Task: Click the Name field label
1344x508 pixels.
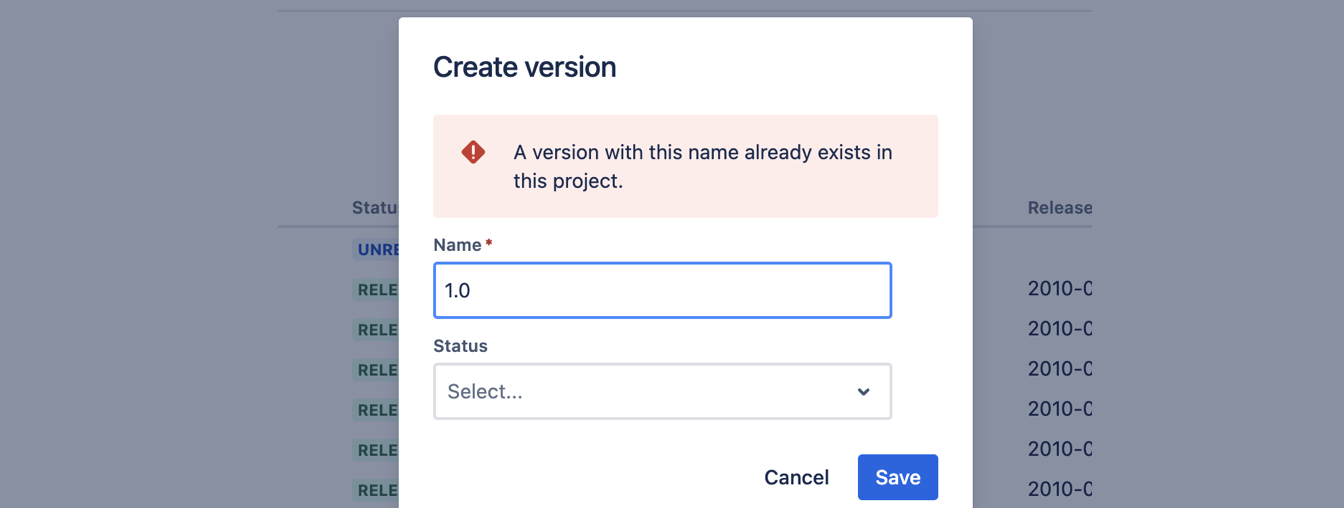Action: [457, 245]
